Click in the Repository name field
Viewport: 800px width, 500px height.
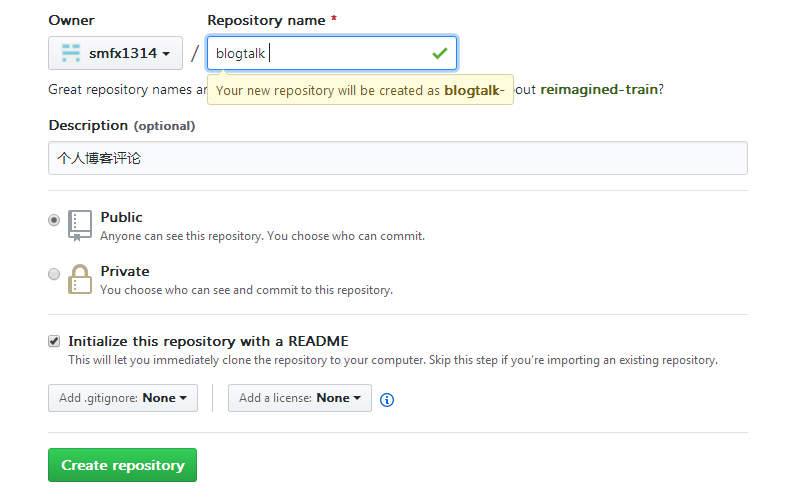tap(330, 53)
